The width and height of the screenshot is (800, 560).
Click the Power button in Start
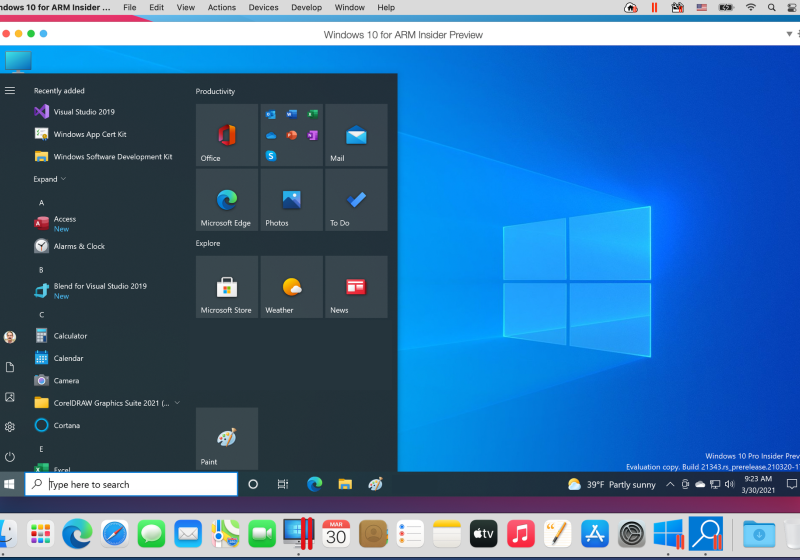coord(10,457)
